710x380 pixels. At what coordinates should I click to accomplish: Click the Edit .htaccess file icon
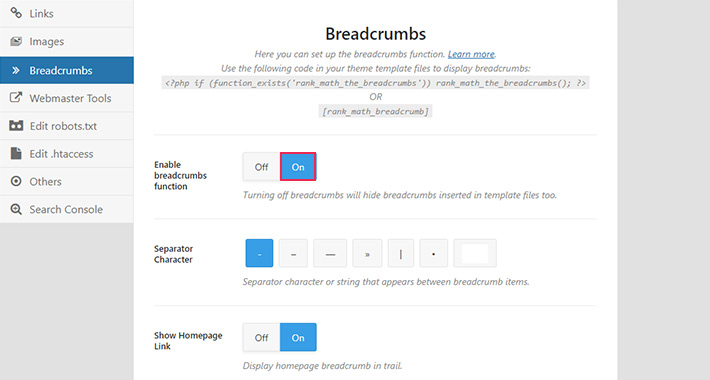tap(16, 154)
